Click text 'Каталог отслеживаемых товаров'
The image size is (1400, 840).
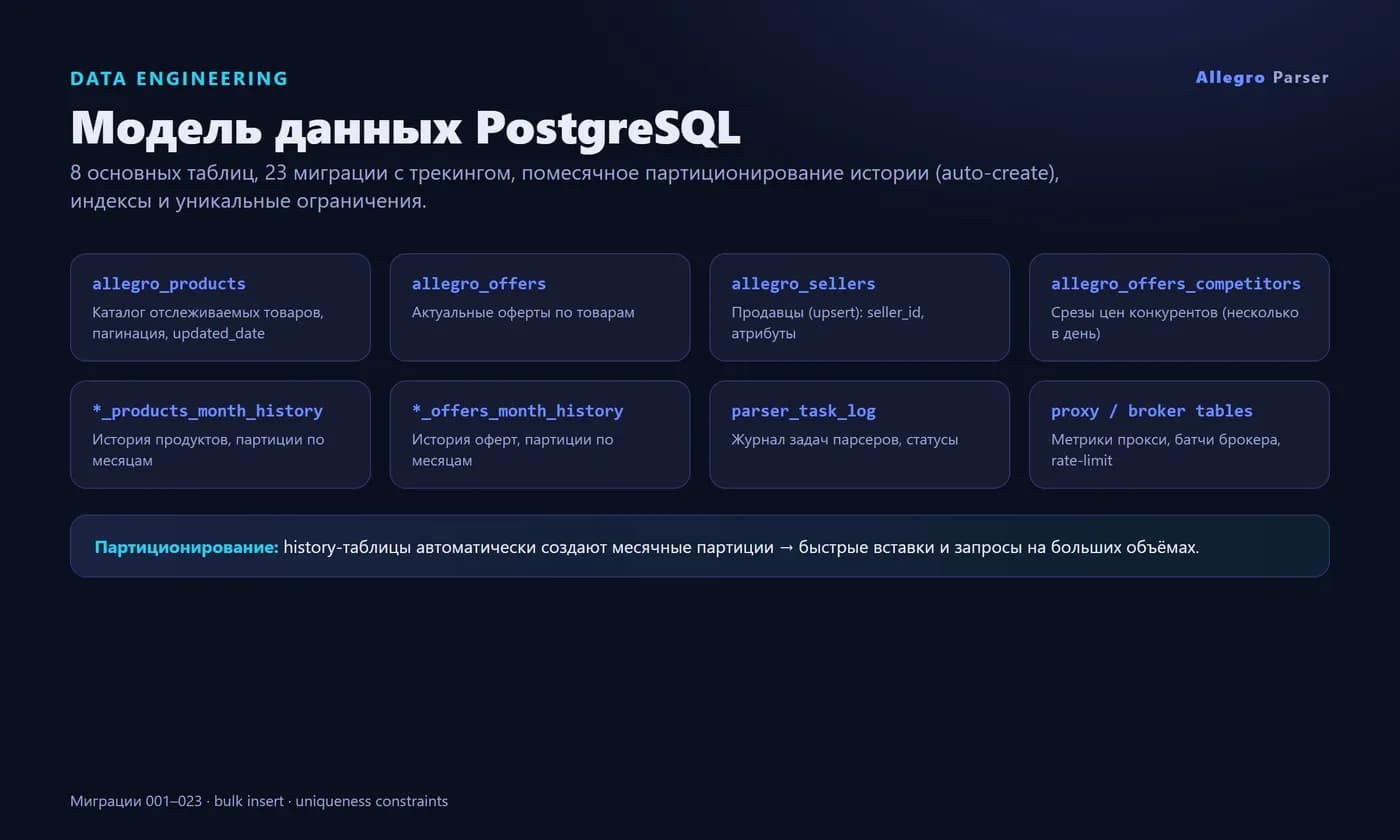205,313
